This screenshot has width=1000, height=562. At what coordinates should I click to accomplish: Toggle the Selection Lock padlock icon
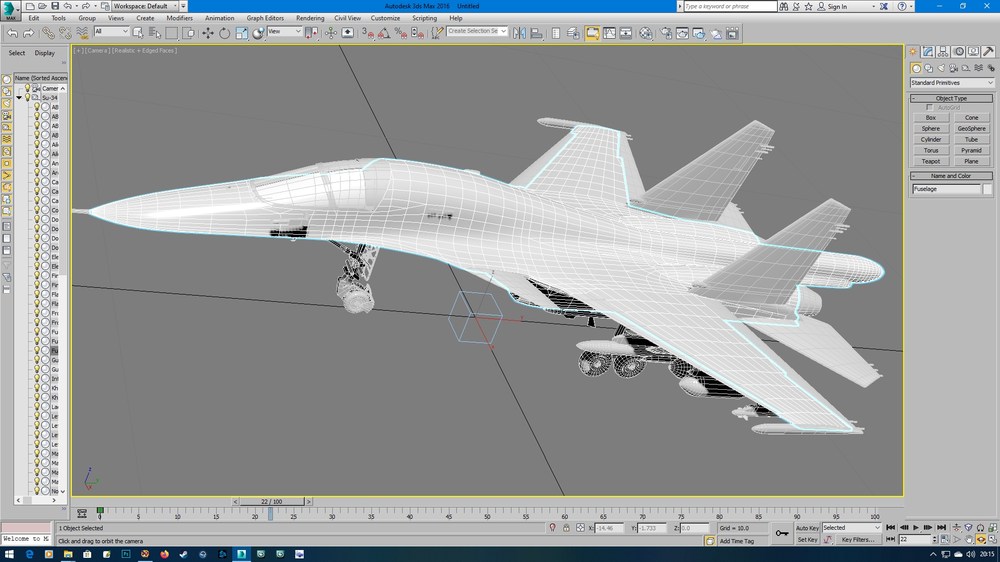click(x=566, y=528)
